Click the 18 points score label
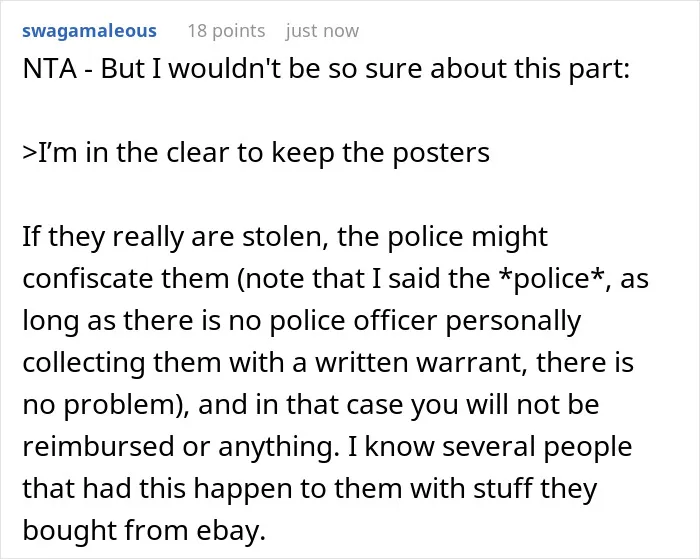 [x=226, y=31]
